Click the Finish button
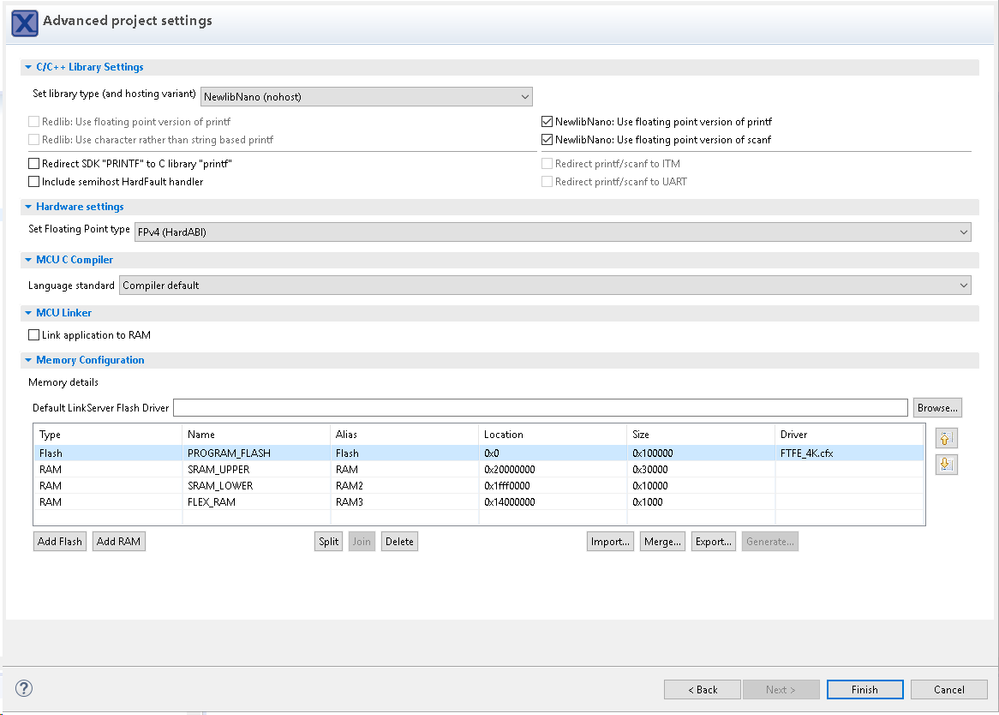 pyautogui.click(x=864, y=689)
